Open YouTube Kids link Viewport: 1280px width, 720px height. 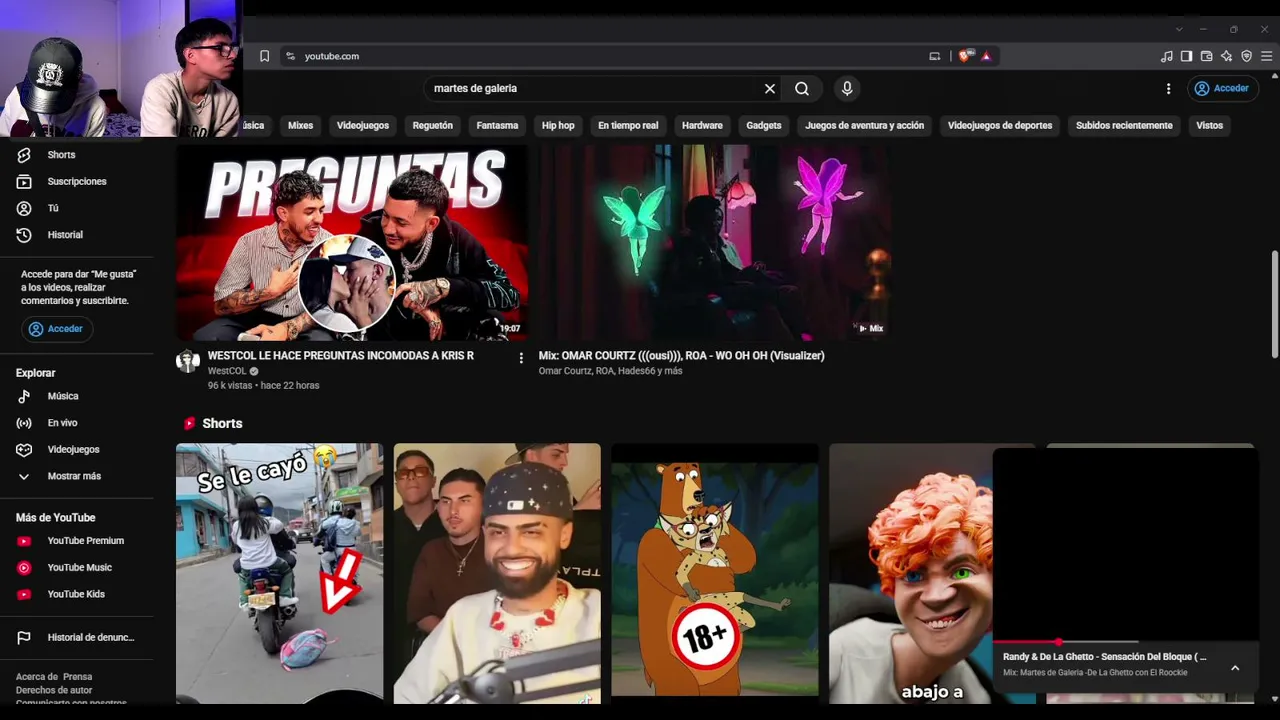(76, 594)
